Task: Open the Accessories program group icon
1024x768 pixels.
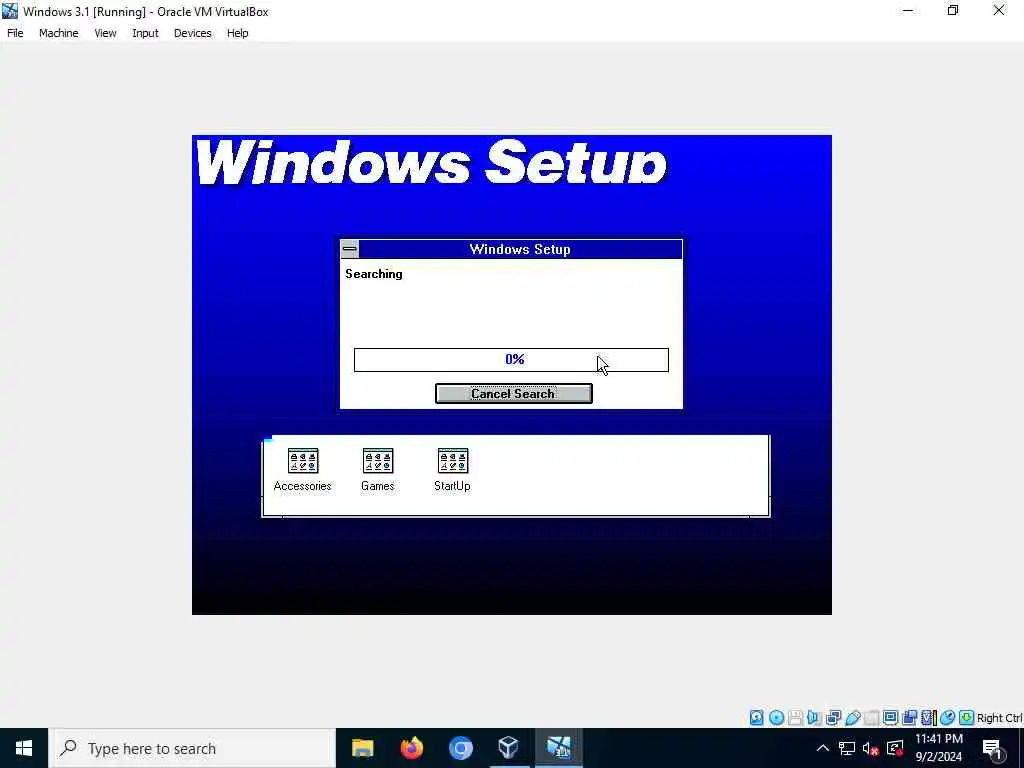Action: pos(302,470)
